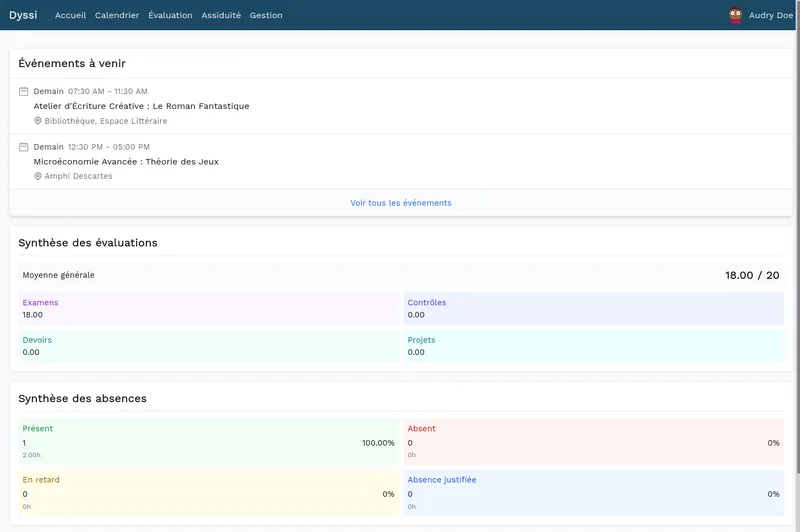The height and width of the screenshot is (532, 800).
Task: Open the Calendrier menu
Action: point(117,15)
